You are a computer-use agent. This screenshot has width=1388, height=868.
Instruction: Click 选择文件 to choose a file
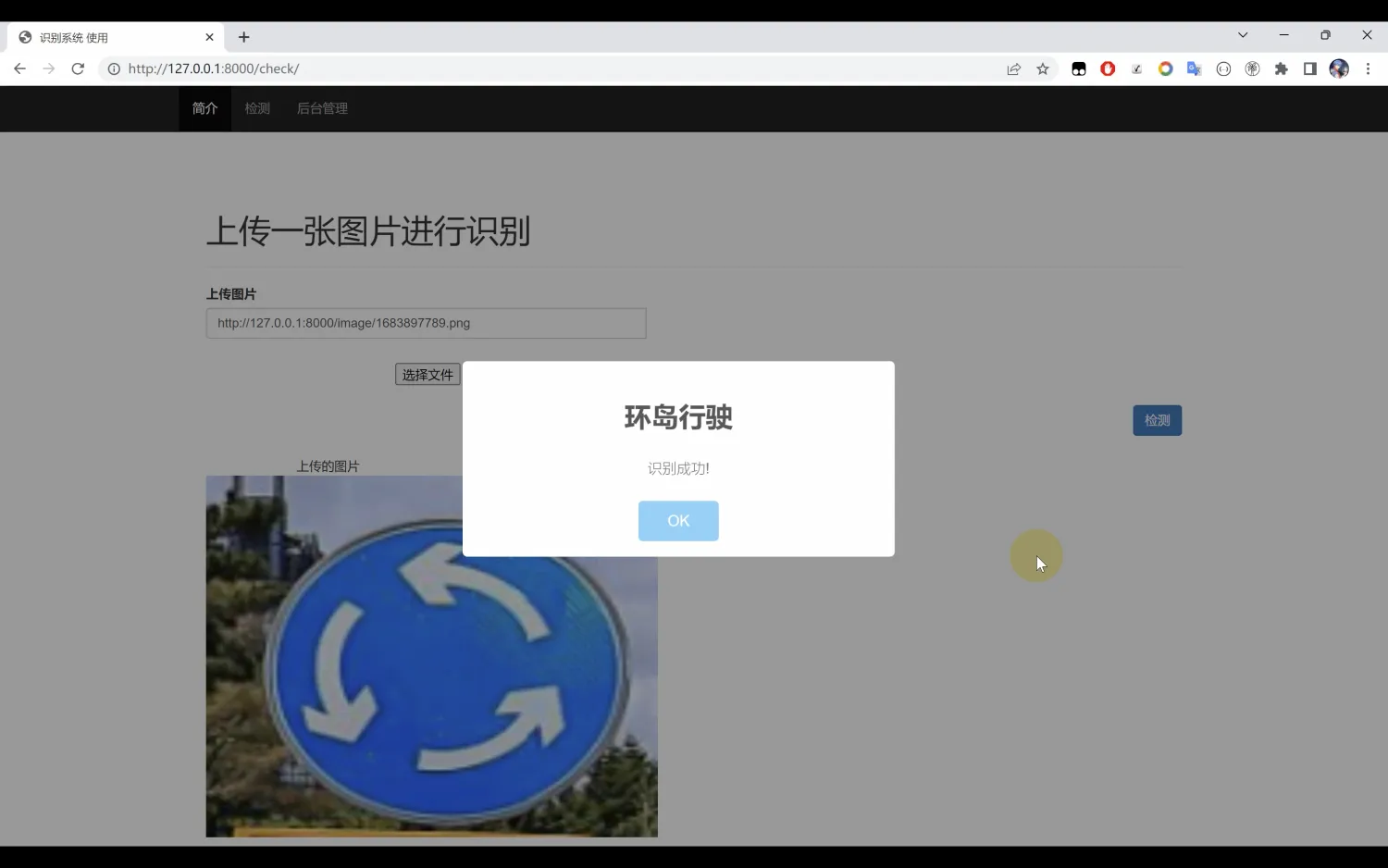click(x=427, y=374)
